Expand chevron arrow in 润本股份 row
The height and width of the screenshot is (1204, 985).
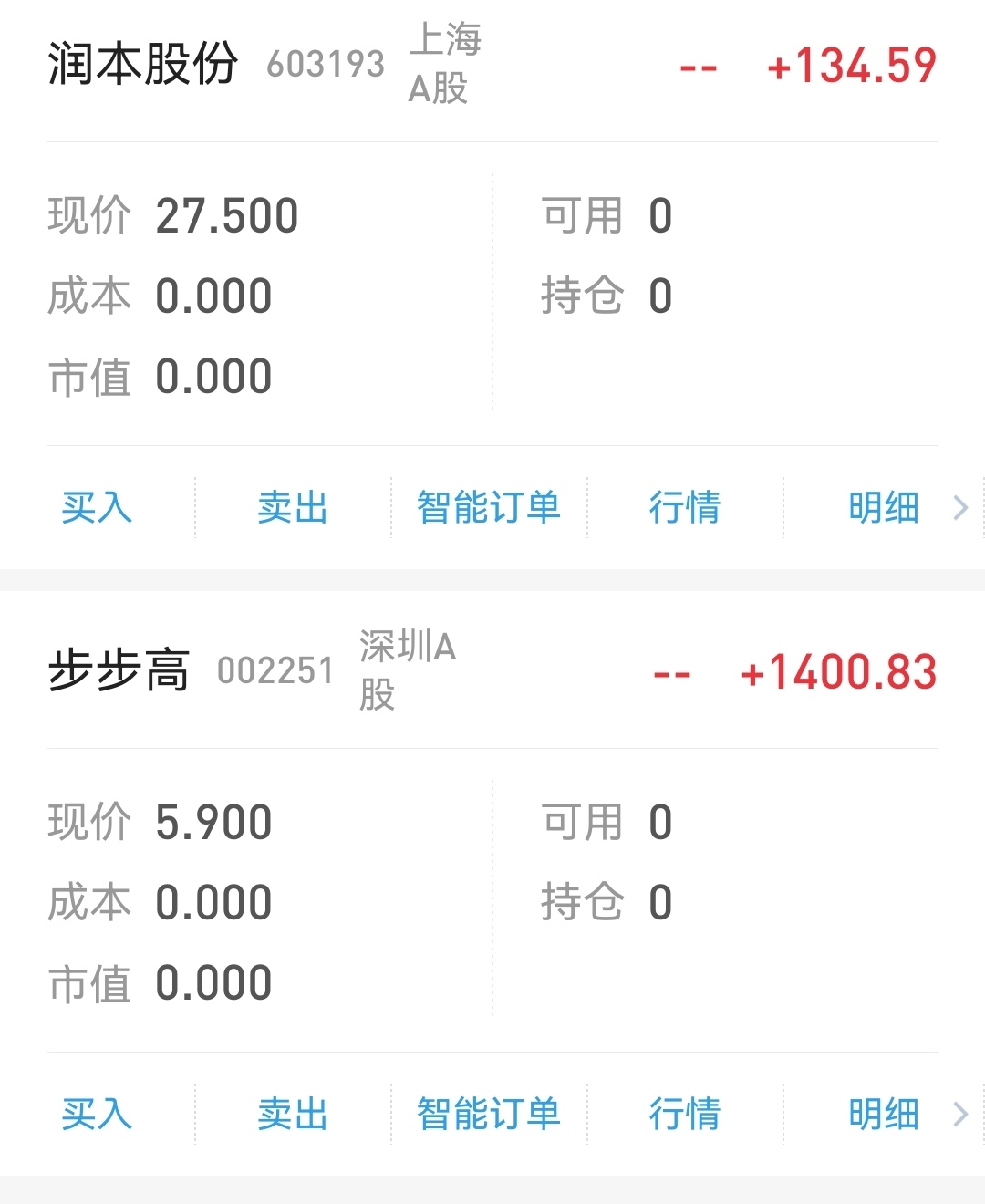click(x=960, y=507)
